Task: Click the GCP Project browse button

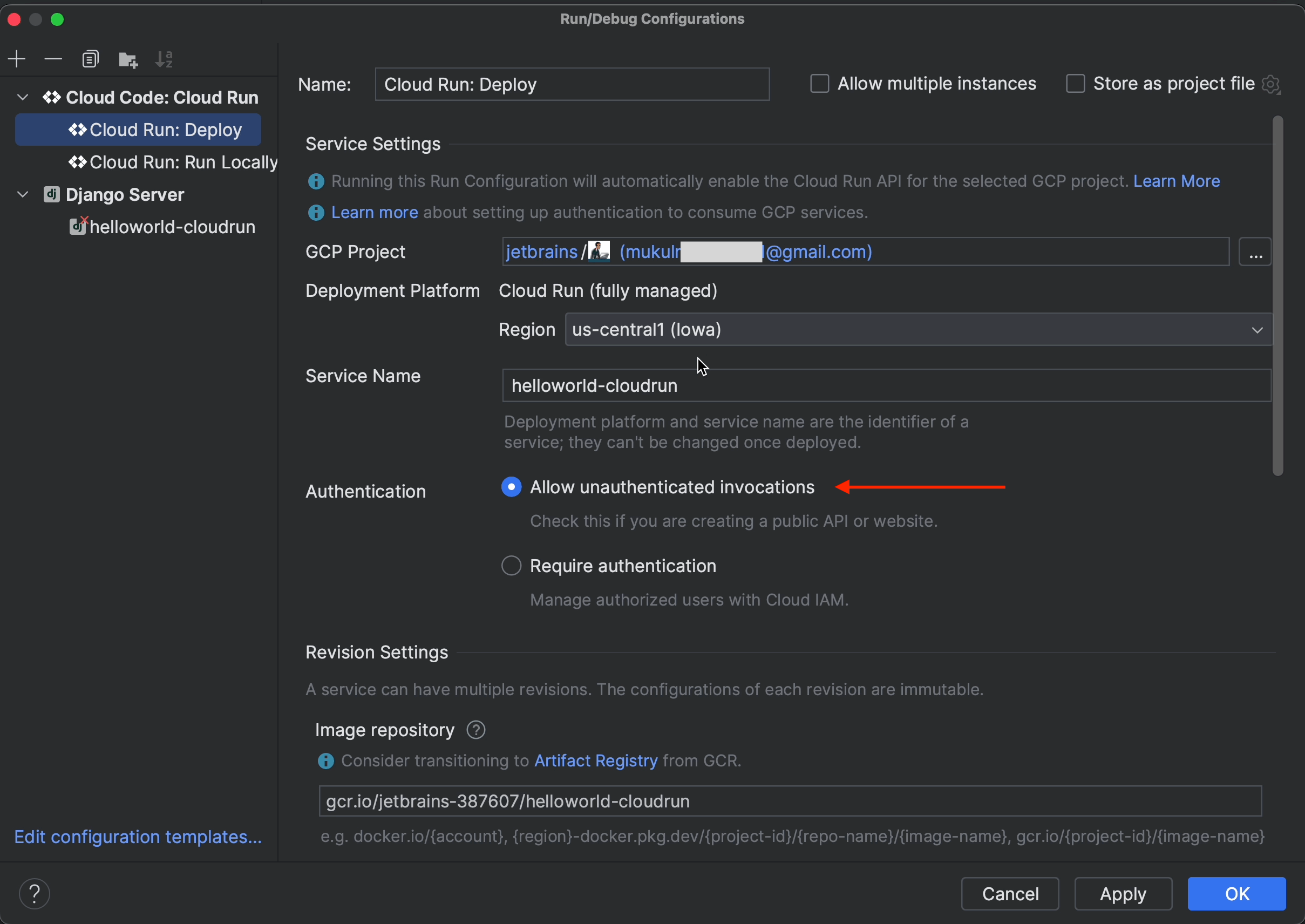Action: (x=1256, y=252)
